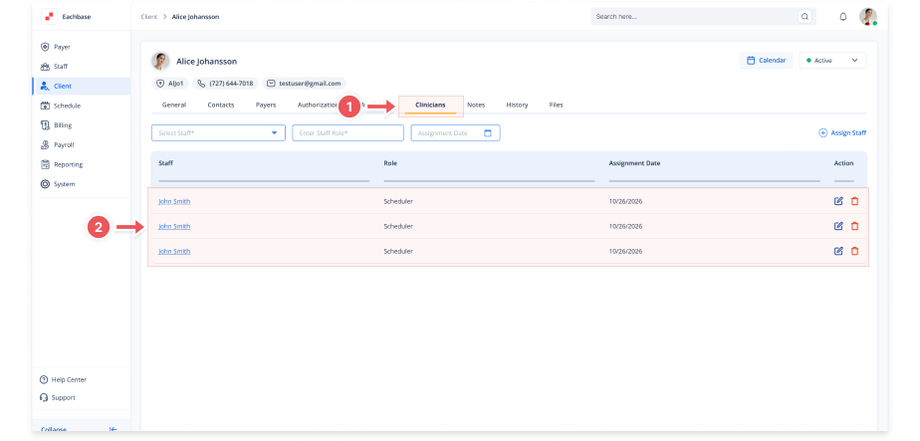The width and height of the screenshot is (920, 441).
Task: Collapse the sidebar panel
Action: pos(113,430)
